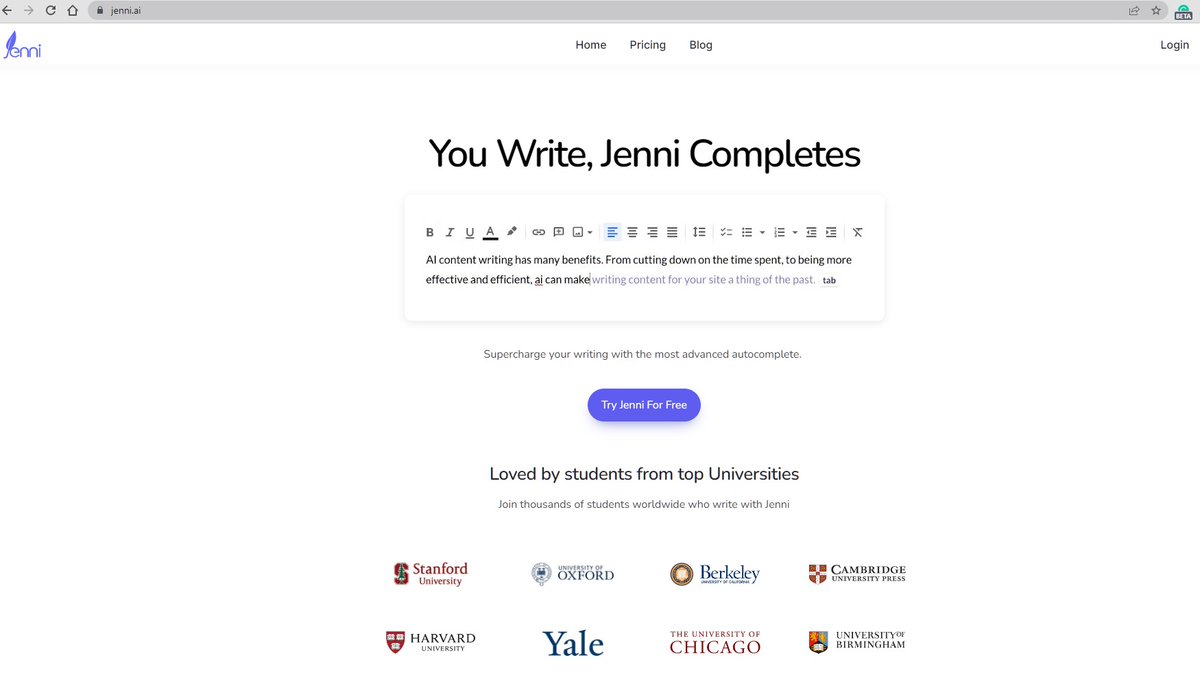This screenshot has width=1200, height=673.
Task: Click the Yale logo
Action: point(573,643)
